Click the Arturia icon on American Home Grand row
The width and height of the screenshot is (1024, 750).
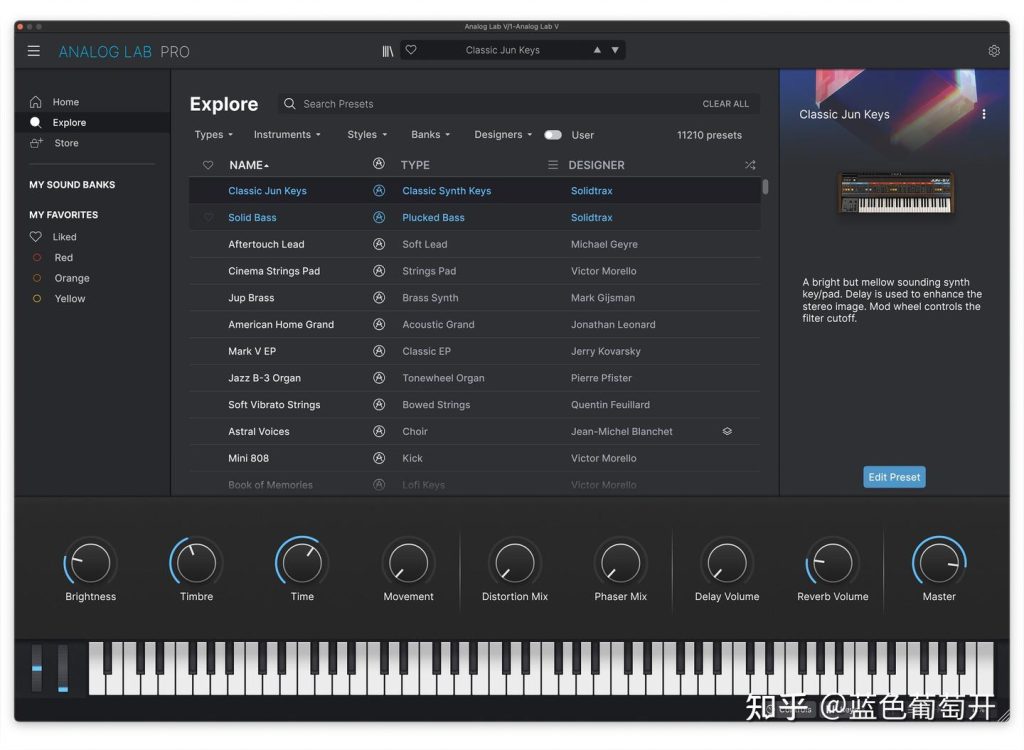point(379,325)
